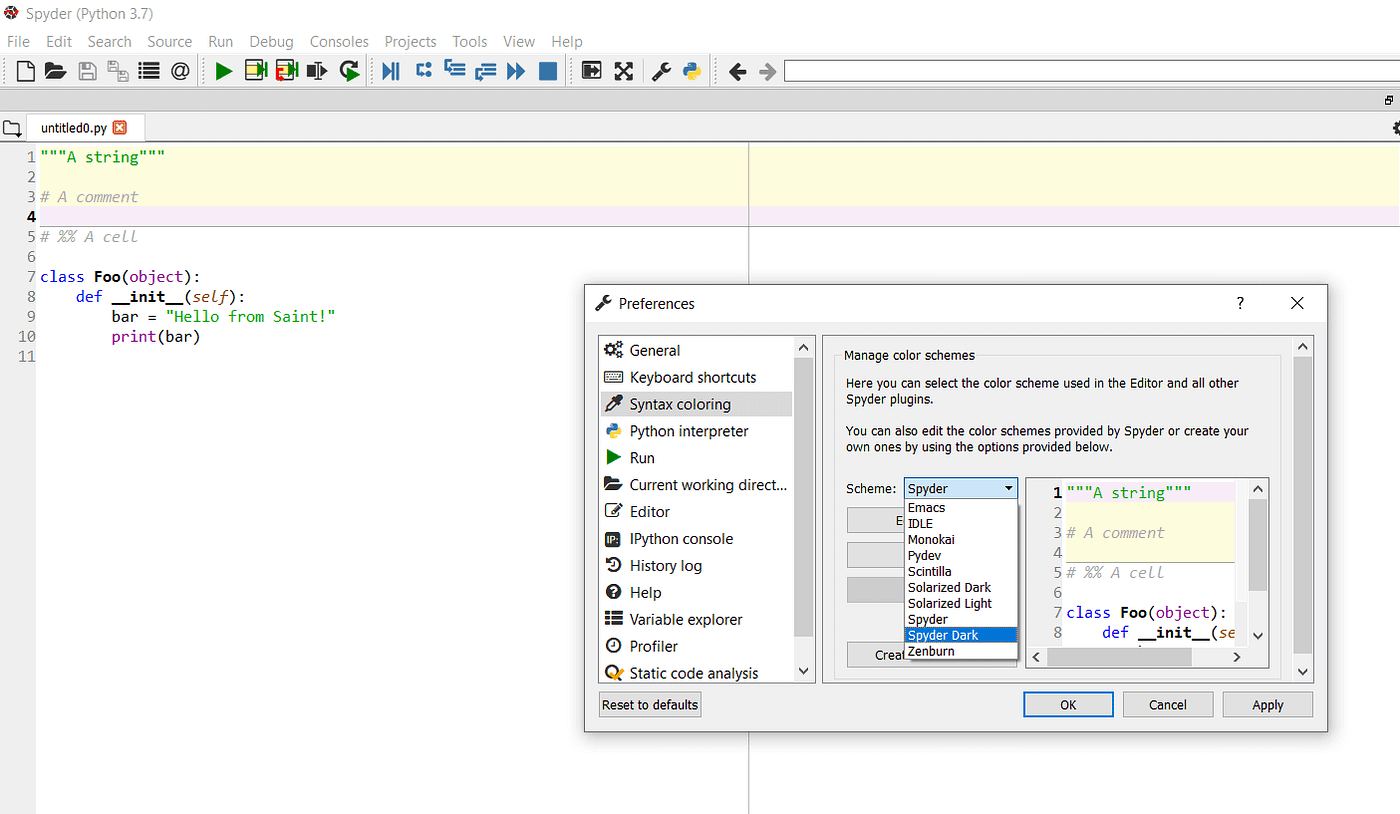
Task: Start debugging with the blue Debug file icon
Action: [391, 71]
